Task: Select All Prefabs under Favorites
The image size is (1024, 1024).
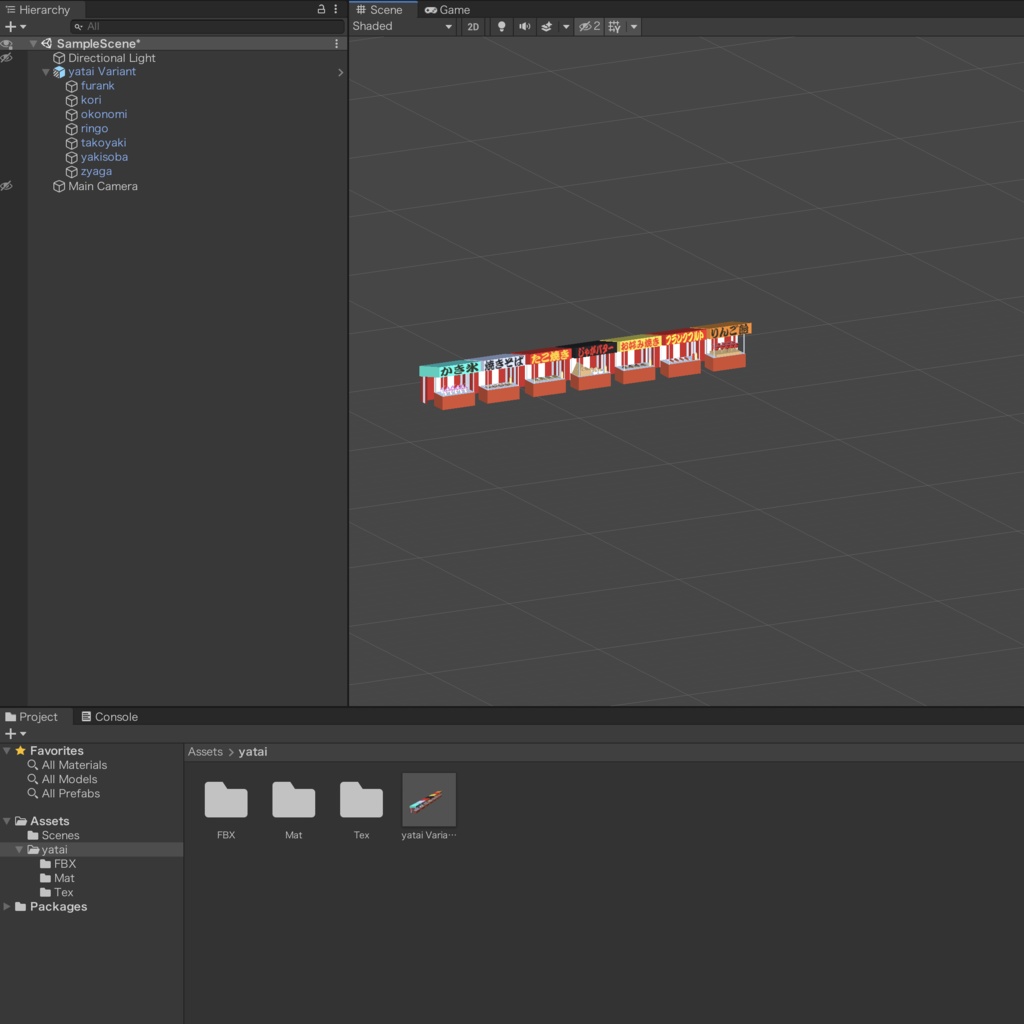Action: (70, 794)
